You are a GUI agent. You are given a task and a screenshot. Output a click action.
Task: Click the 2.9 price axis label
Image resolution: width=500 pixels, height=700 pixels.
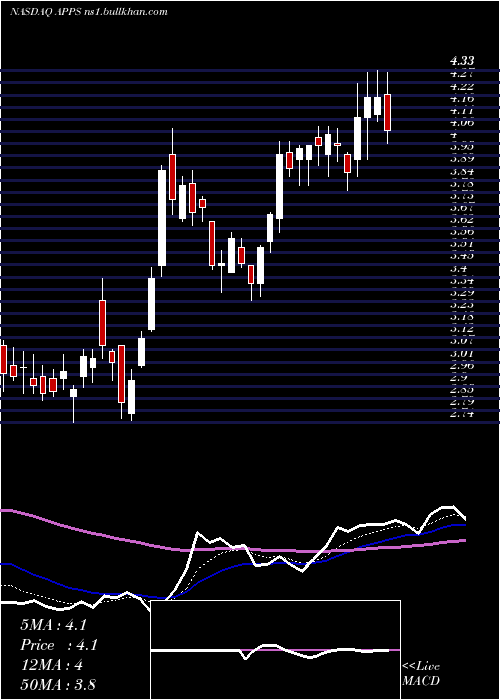pos(459,379)
